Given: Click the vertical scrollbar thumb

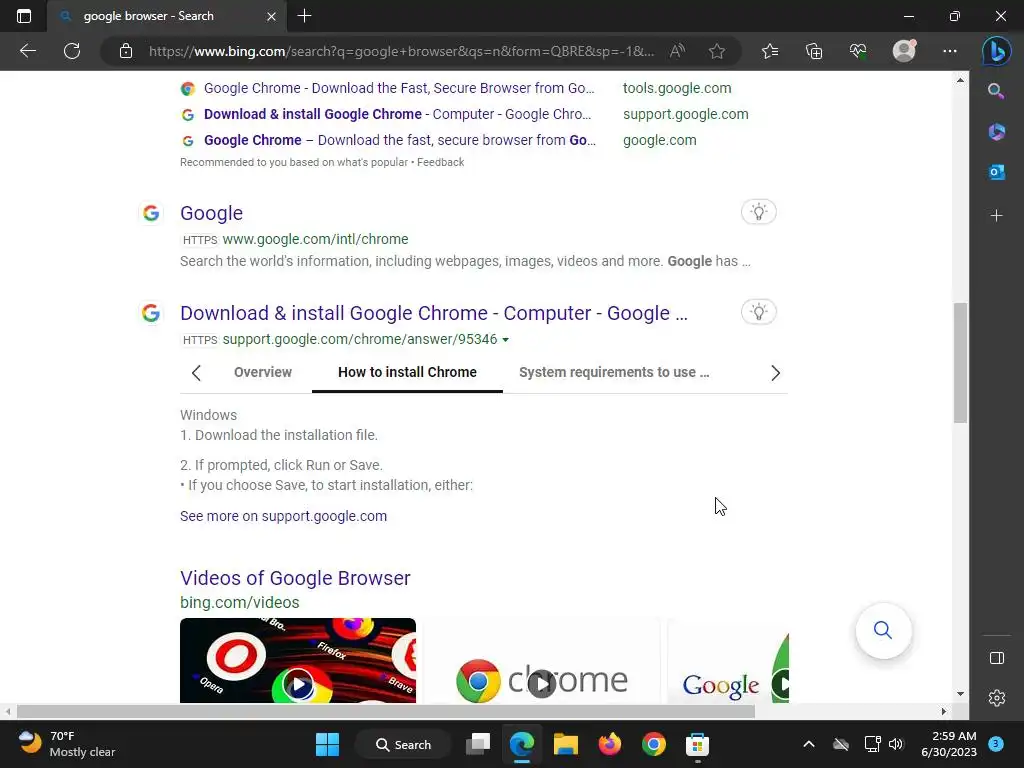Looking at the screenshot, I should (960, 363).
